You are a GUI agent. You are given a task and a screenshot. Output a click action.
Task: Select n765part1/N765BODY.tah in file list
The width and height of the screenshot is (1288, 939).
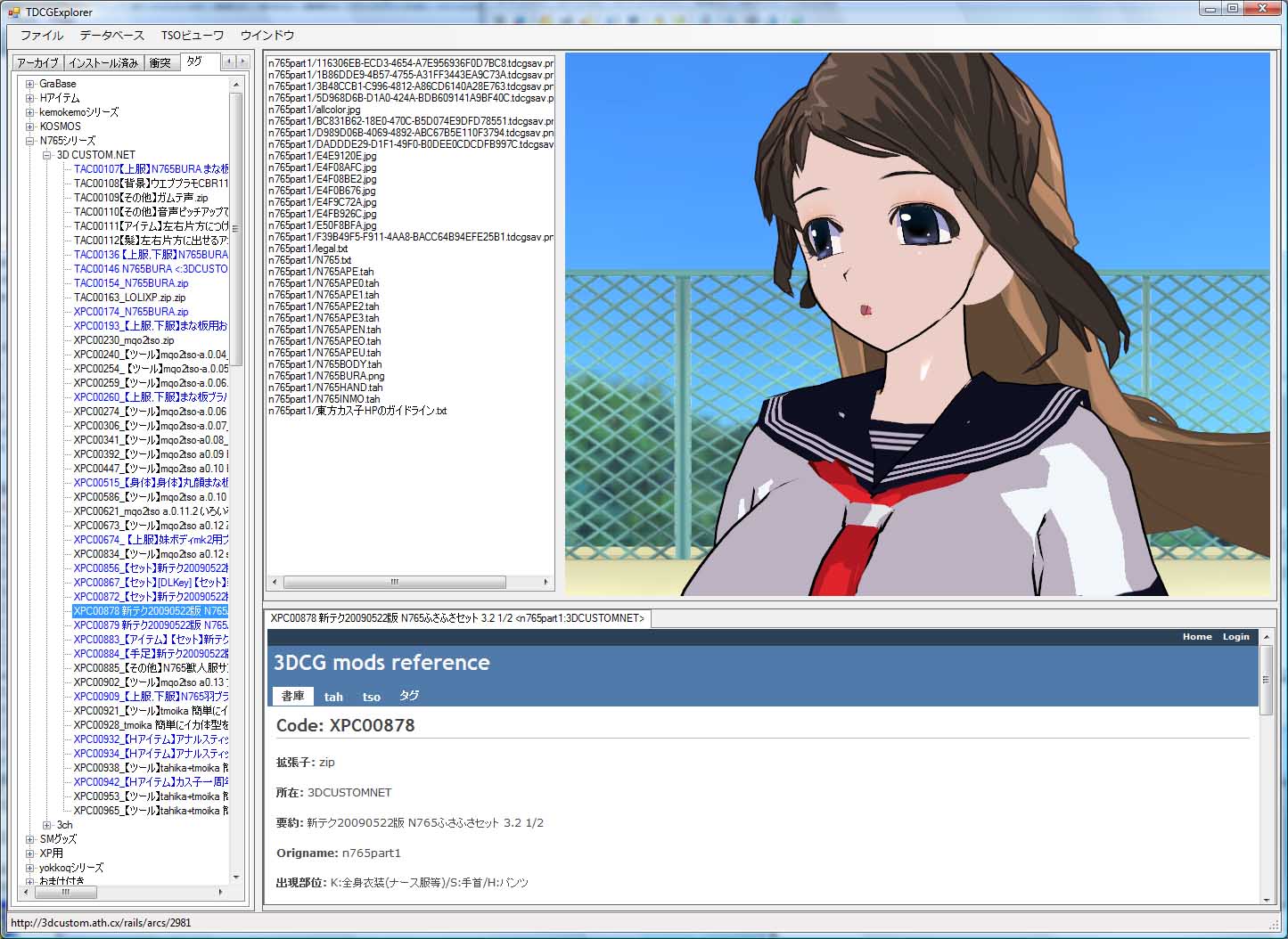325,364
